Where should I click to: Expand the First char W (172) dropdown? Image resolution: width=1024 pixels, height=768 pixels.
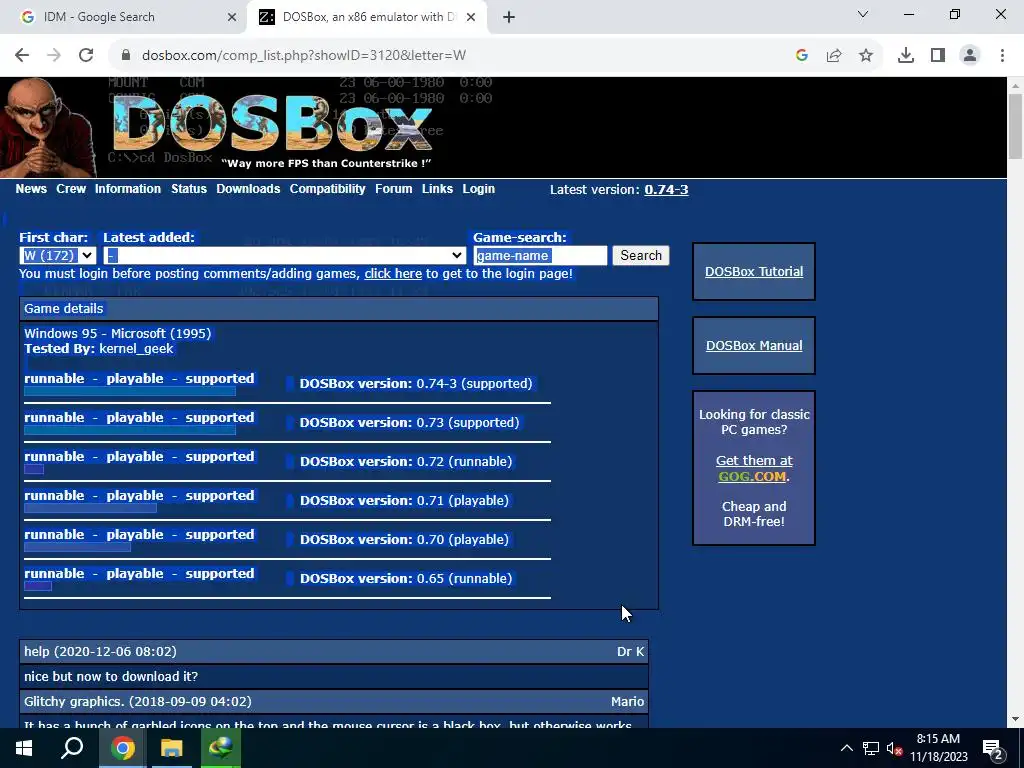pos(58,255)
